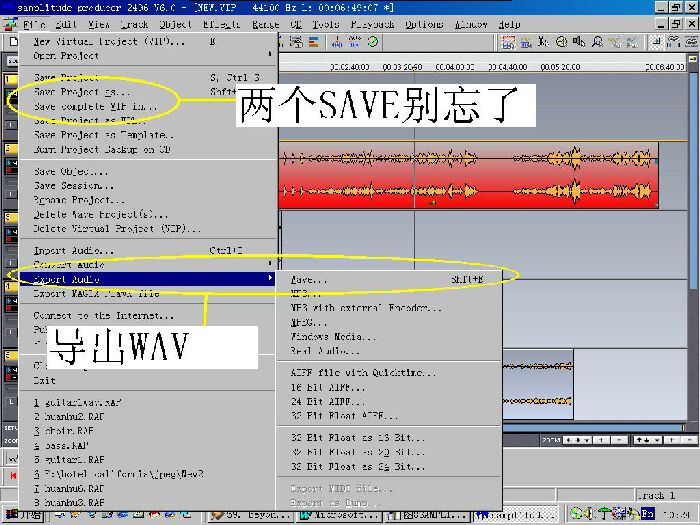Select the wrench-and-pointer mouse mode icon
Screen dimensions: 700x525
point(543,42)
